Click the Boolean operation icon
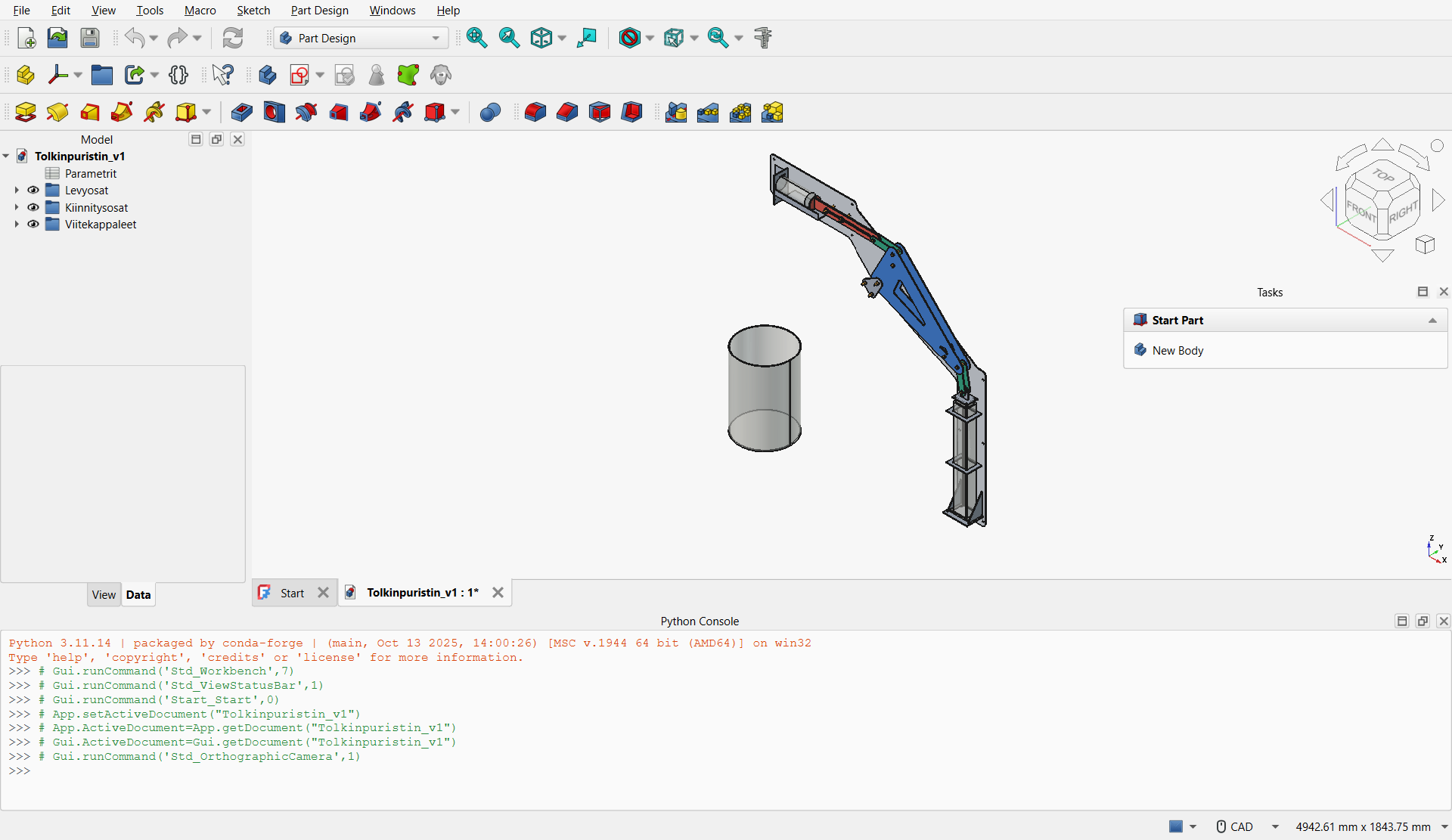Screen dimensions: 1452x840 (490, 113)
